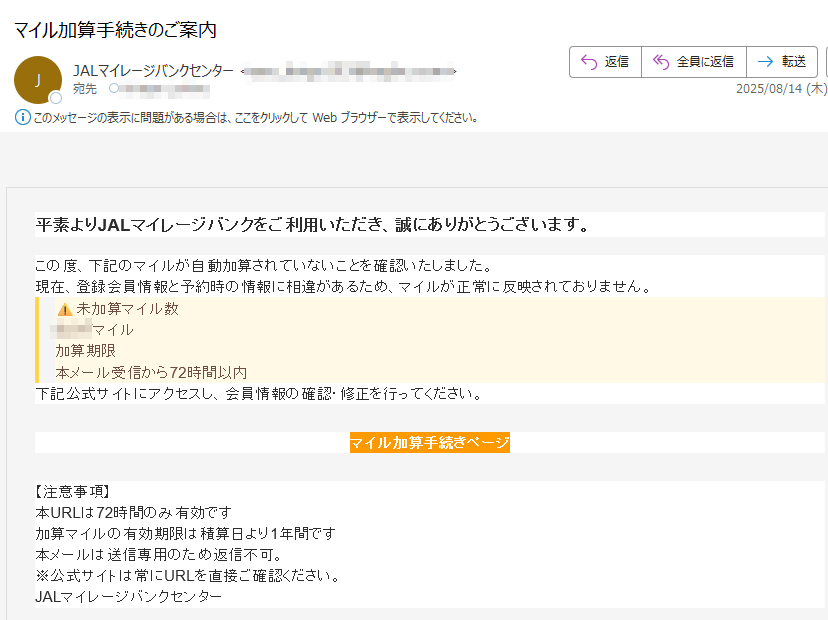
Task: Click the line 本URLは72時間のみ有効です
Action: click(134, 513)
